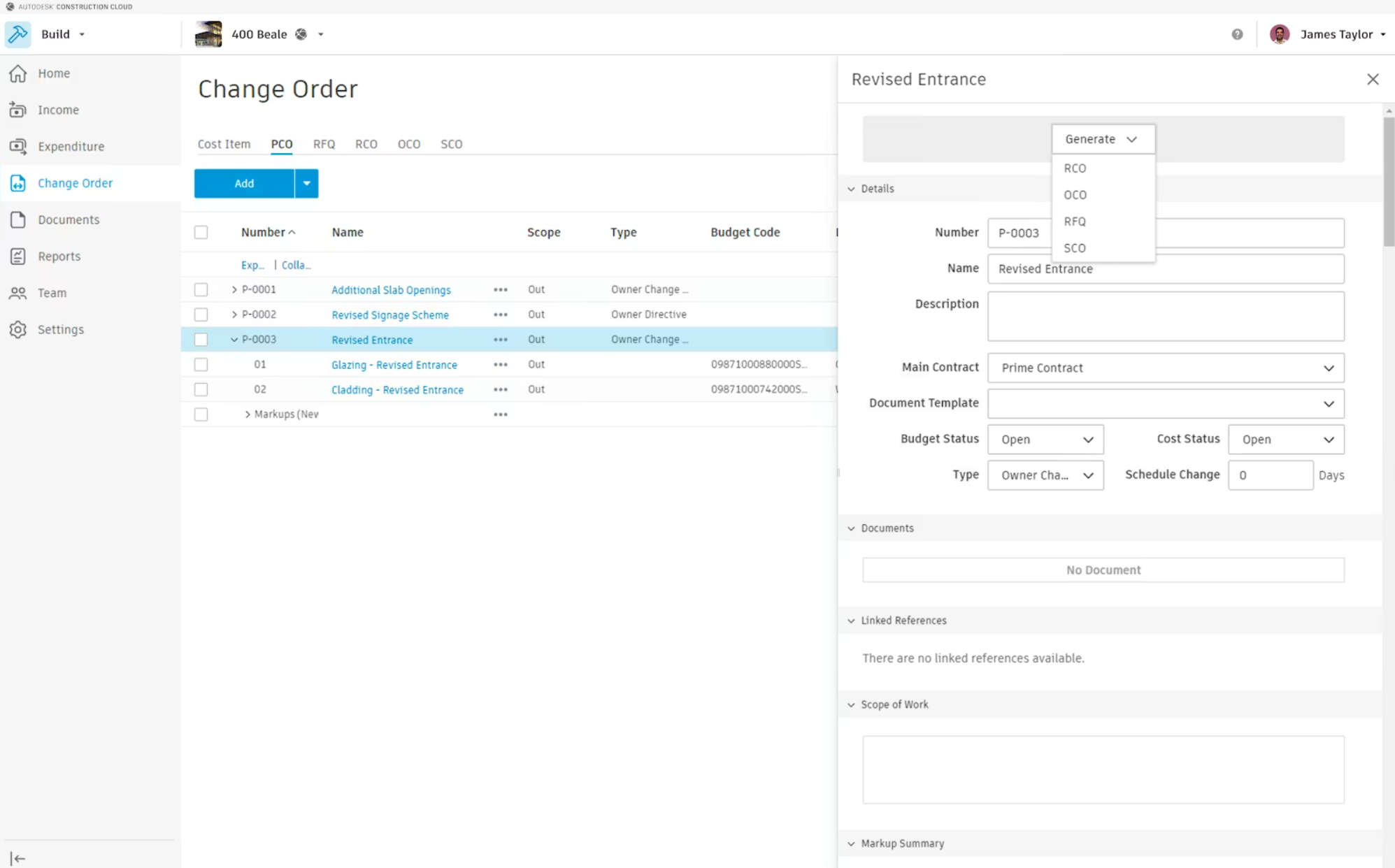
Task: Open Settings from the sidebar
Action: (x=60, y=329)
